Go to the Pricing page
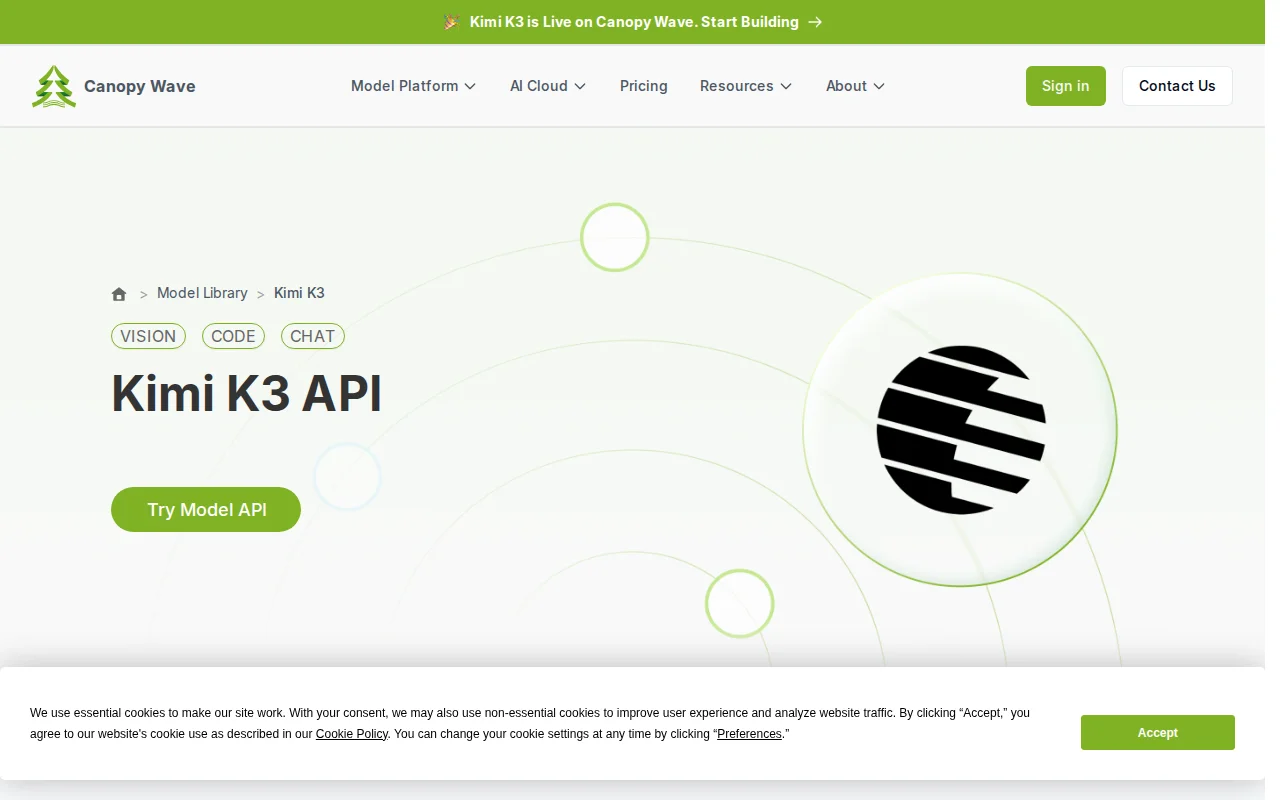Image resolution: width=1280 pixels, height=800 pixels. 644,86
